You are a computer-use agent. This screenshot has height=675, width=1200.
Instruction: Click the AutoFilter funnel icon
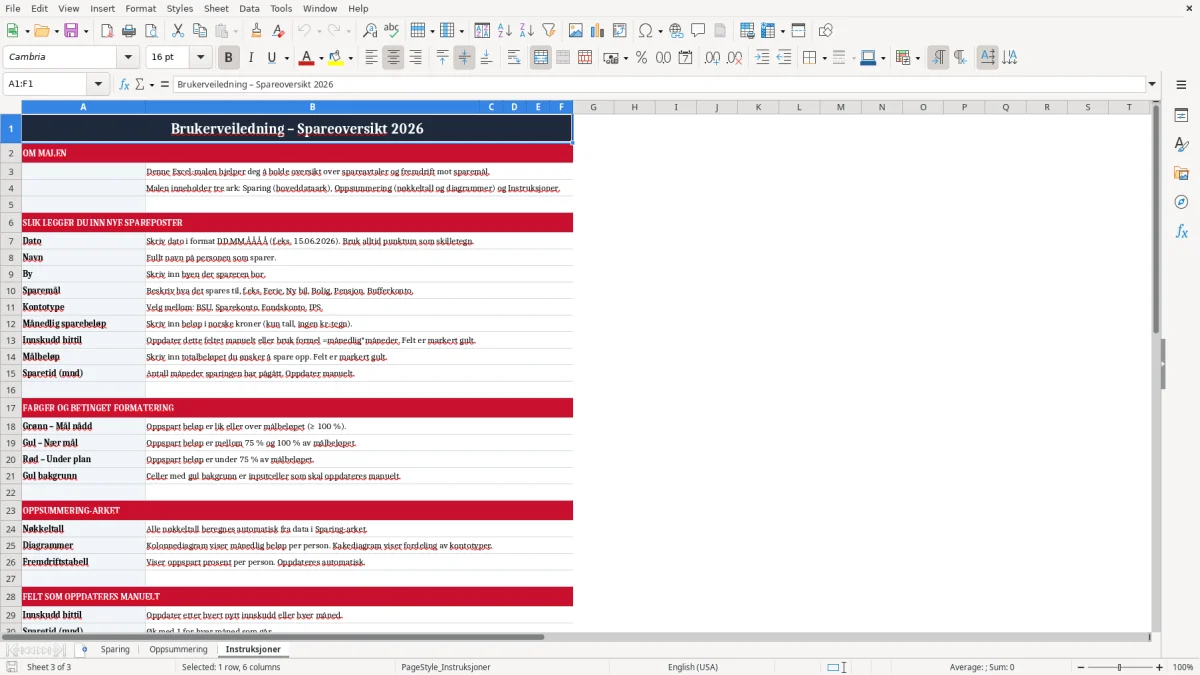click(x=548, y=31)
